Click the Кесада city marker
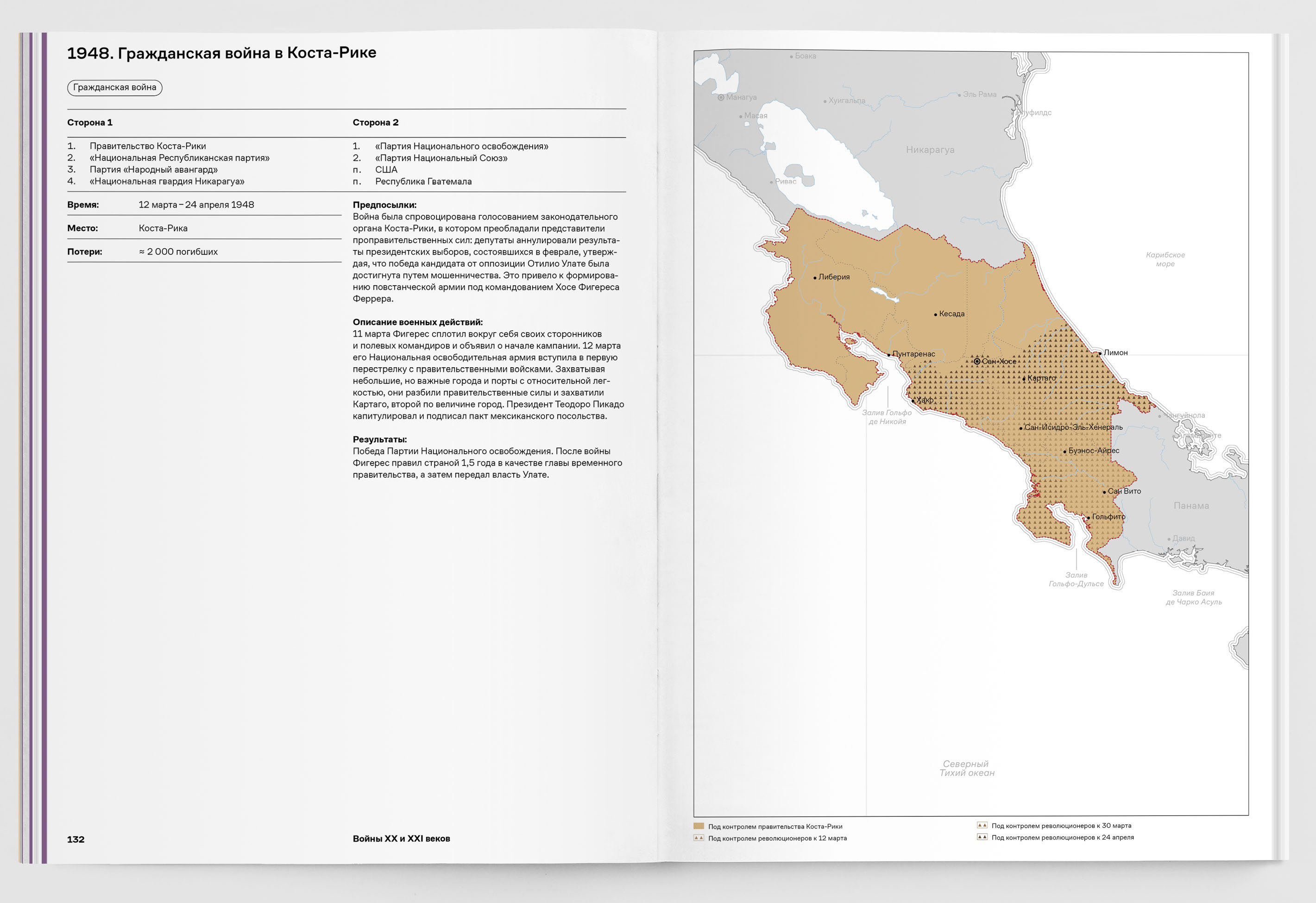Viewport: 1316px width, 903px height. coord(936,315)
